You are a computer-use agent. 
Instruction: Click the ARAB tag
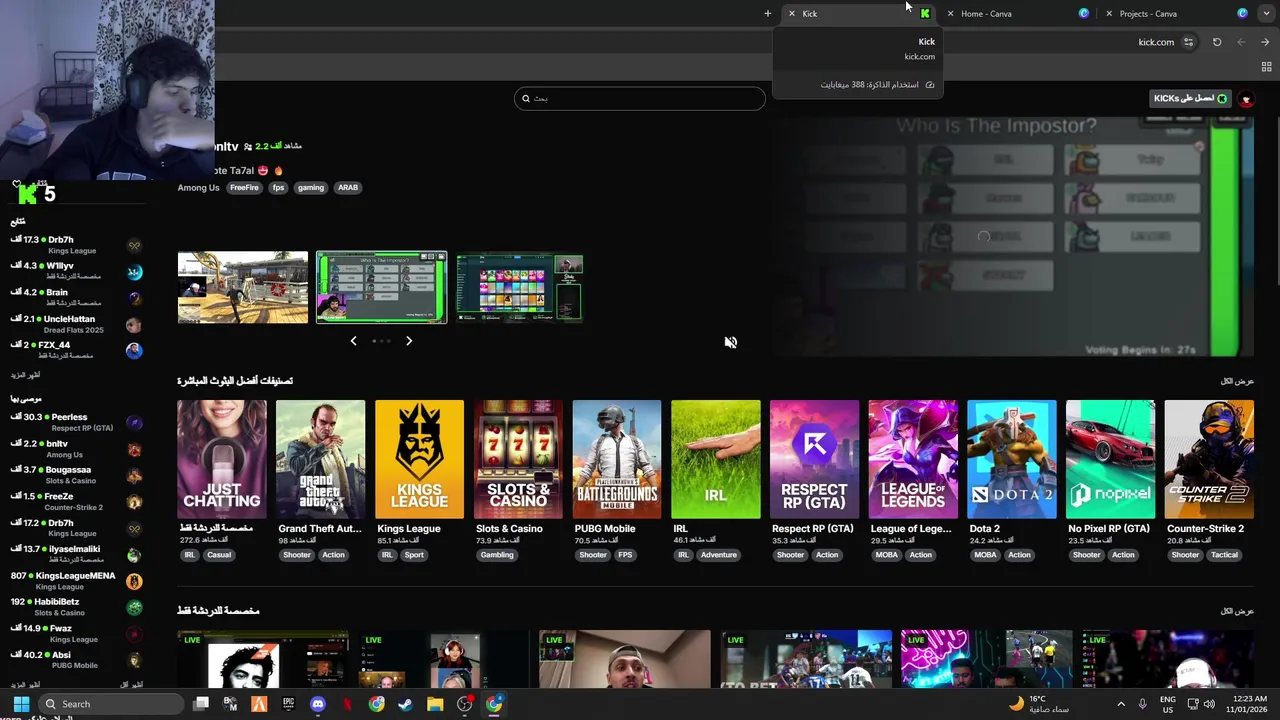click(348, 187)
